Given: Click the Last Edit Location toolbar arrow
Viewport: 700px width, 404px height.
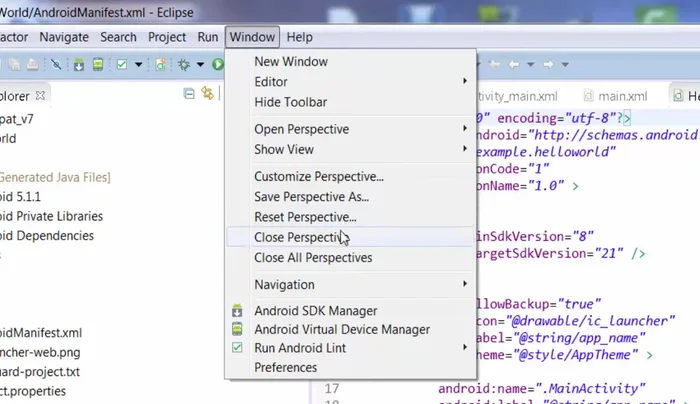Looking at the screenshot, I should [x=494, y=64].
